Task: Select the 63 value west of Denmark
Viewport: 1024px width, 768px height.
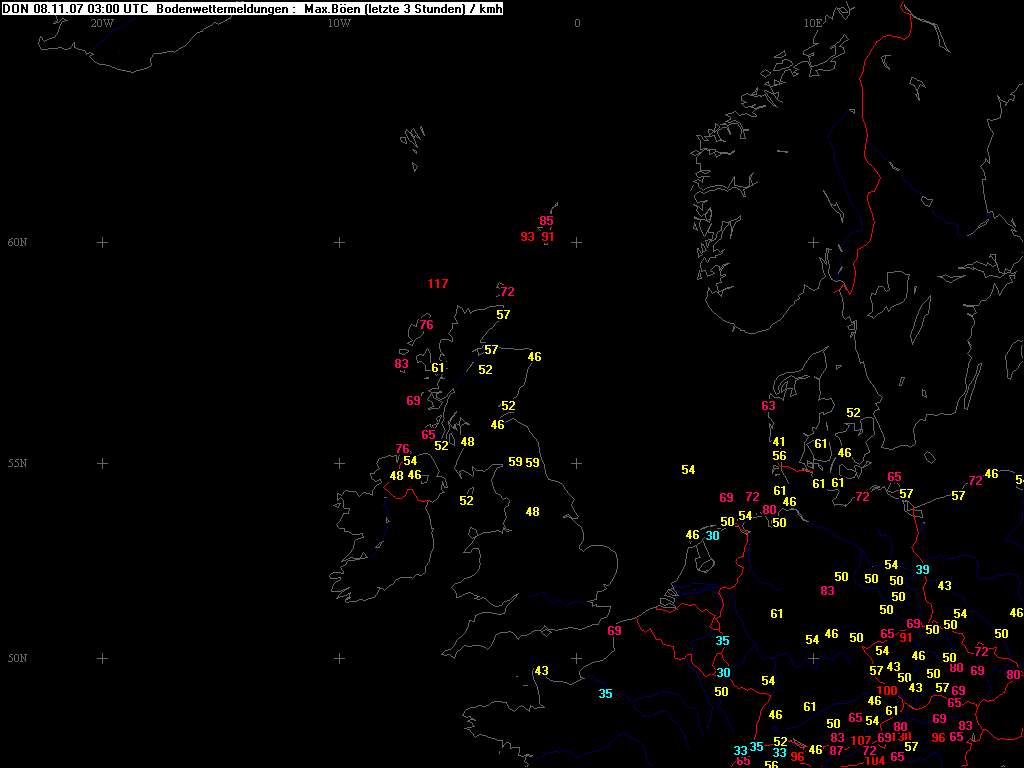Action: click(768, 406)
